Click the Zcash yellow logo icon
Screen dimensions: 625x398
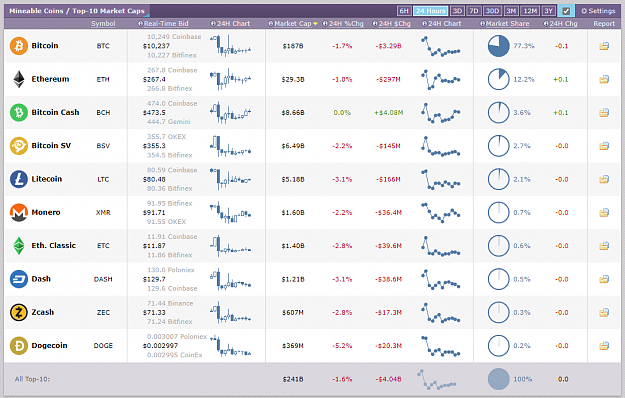[19, 312]
